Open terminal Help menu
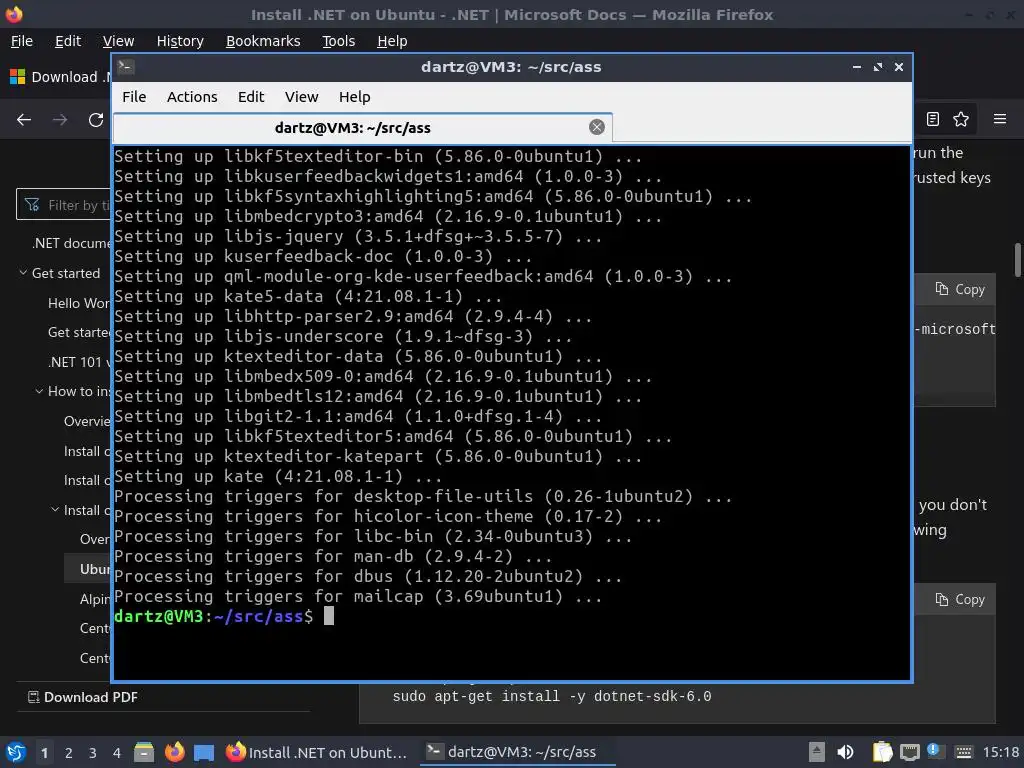 click(x=355, y=97)
